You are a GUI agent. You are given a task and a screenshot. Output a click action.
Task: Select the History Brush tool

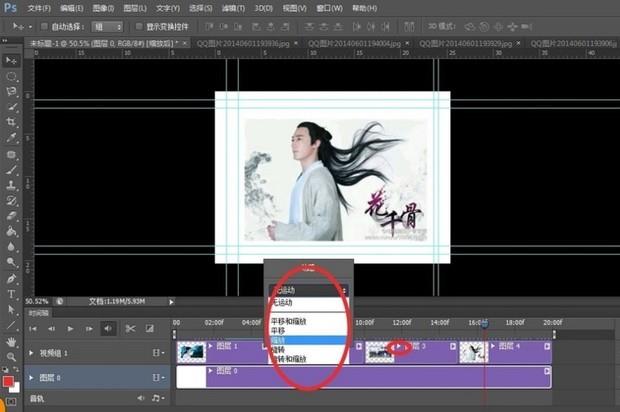tap(11, 200)
